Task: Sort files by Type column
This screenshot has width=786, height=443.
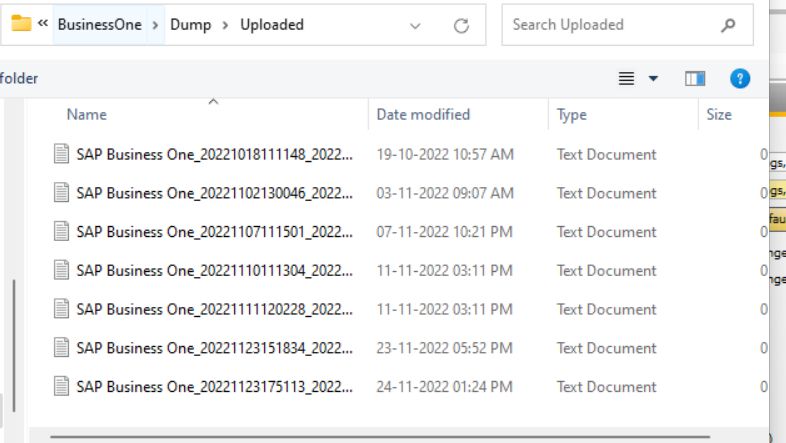Action: 571,115
